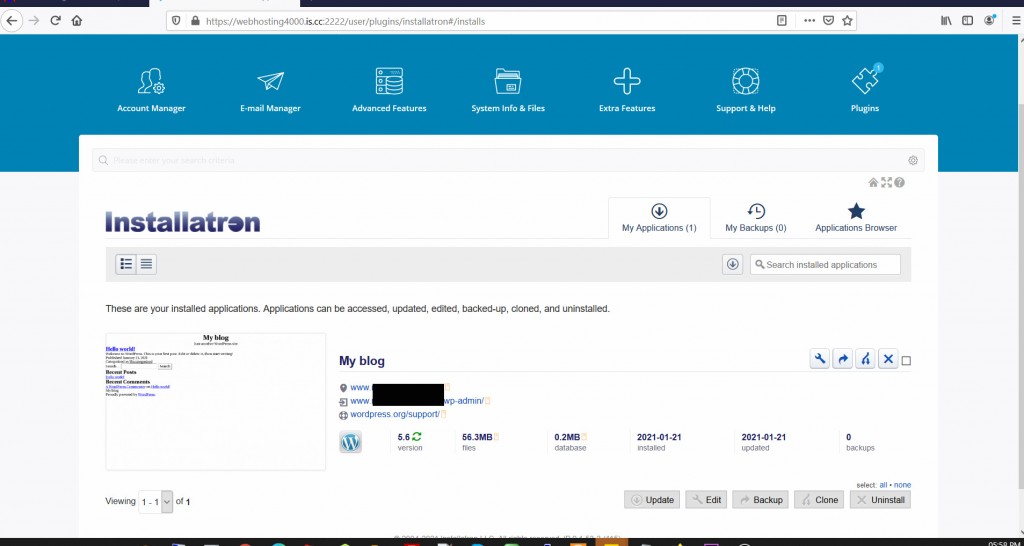Click the Uninstall button at the bottom
This screenshot has height=546, width=1024.
[881, 500]
